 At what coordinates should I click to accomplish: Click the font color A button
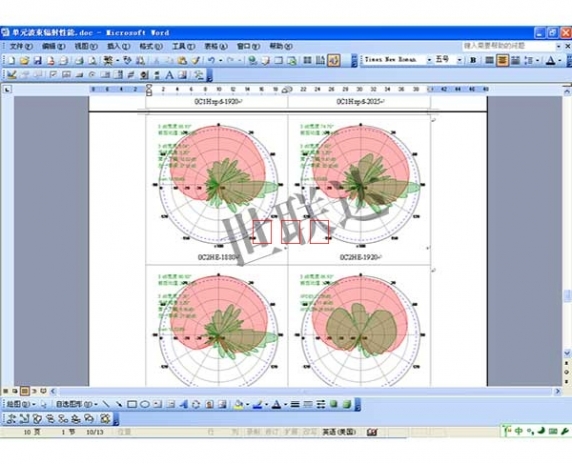(550, 61)
